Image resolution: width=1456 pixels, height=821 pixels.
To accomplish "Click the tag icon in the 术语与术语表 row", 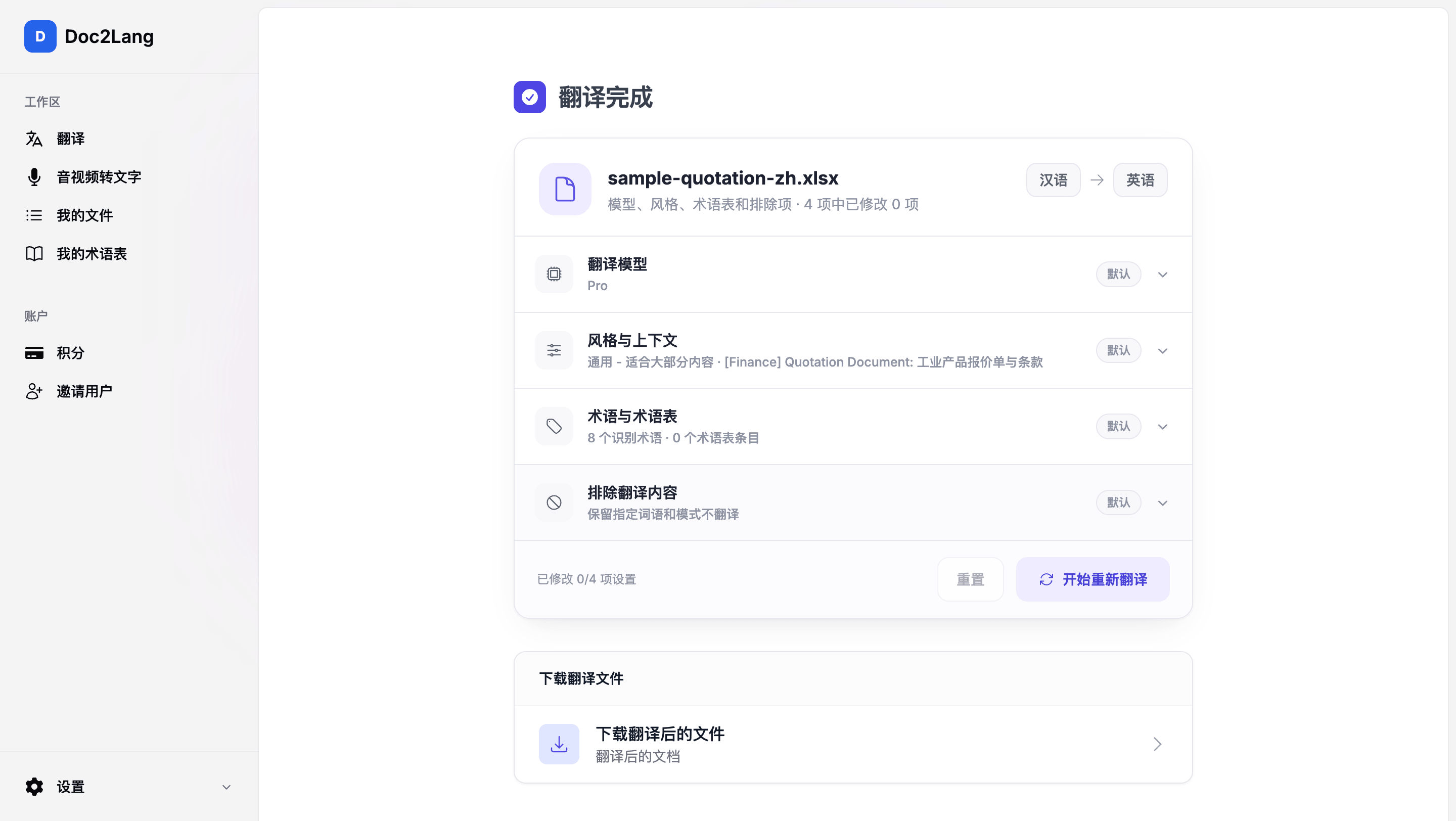I will click(554, 426).
